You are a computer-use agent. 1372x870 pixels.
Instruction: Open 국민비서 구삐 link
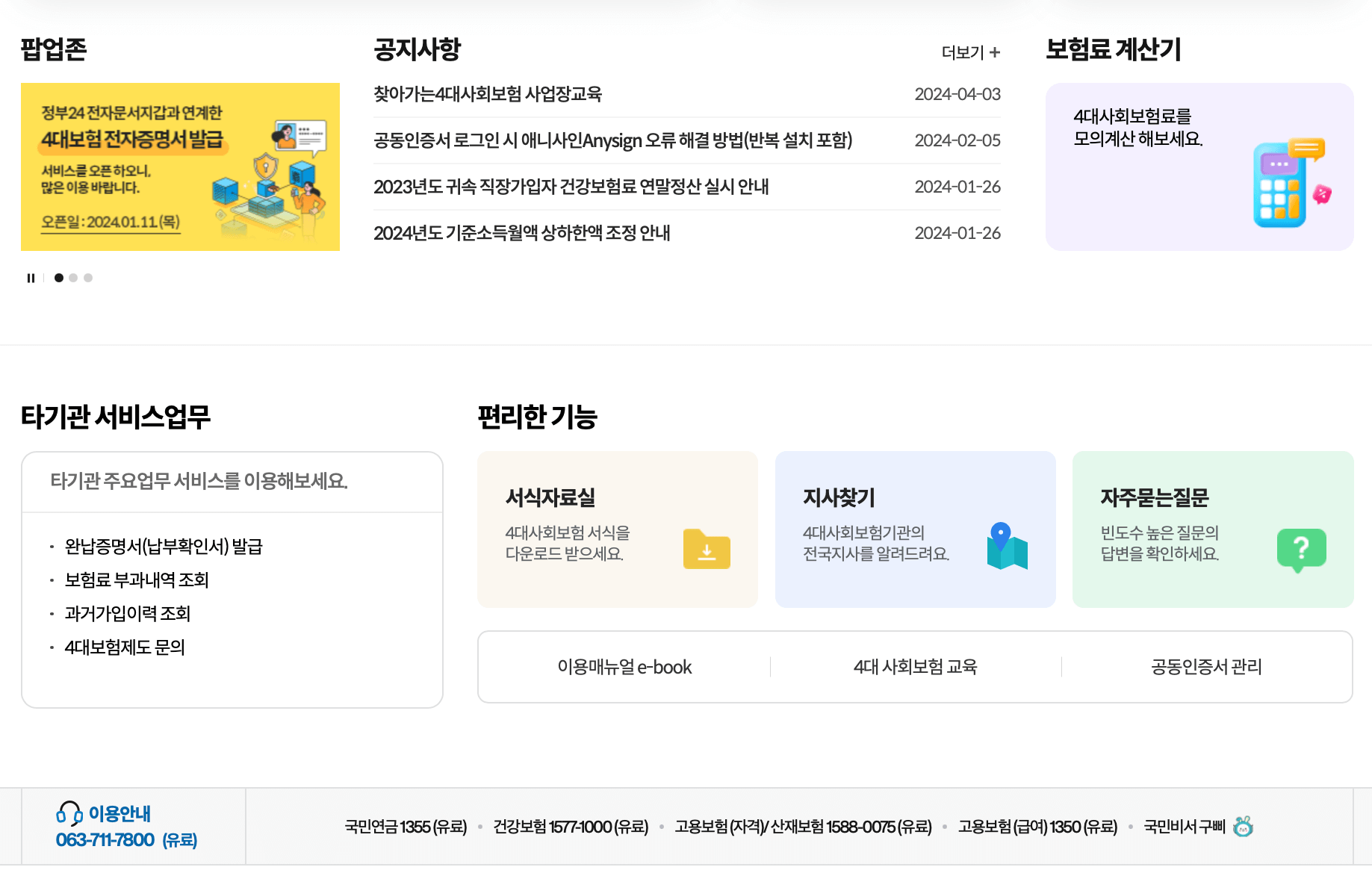coord(1185,827)
